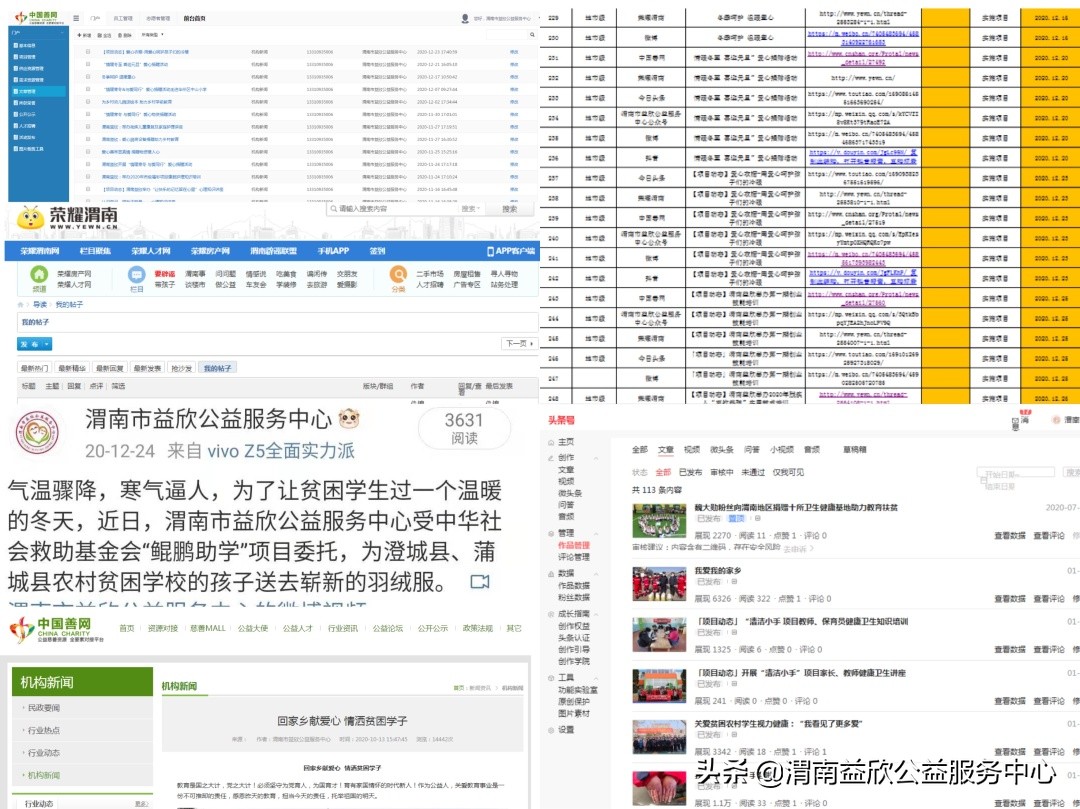Click the 开始日期 date field in 头条号
1080x809 pixels.
pos(1016,473)
